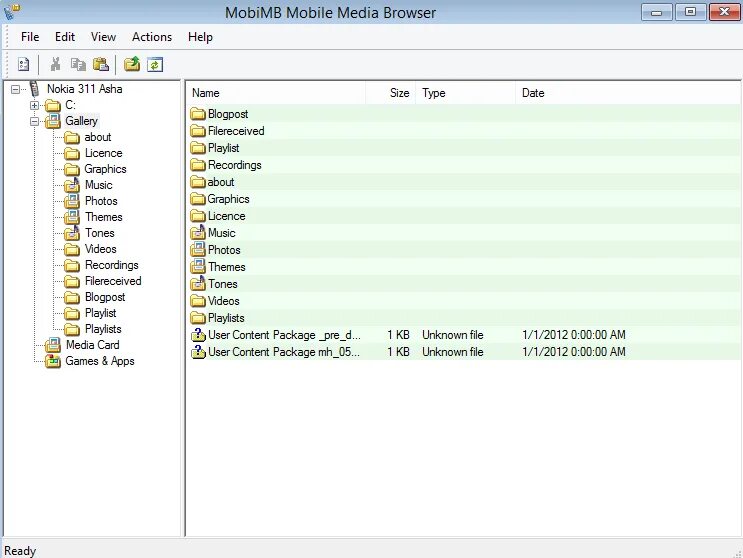Viewport: 743px width, 558px height.
Task: Click the Games & Apps icon in the tree
Action: click(53, 361)
